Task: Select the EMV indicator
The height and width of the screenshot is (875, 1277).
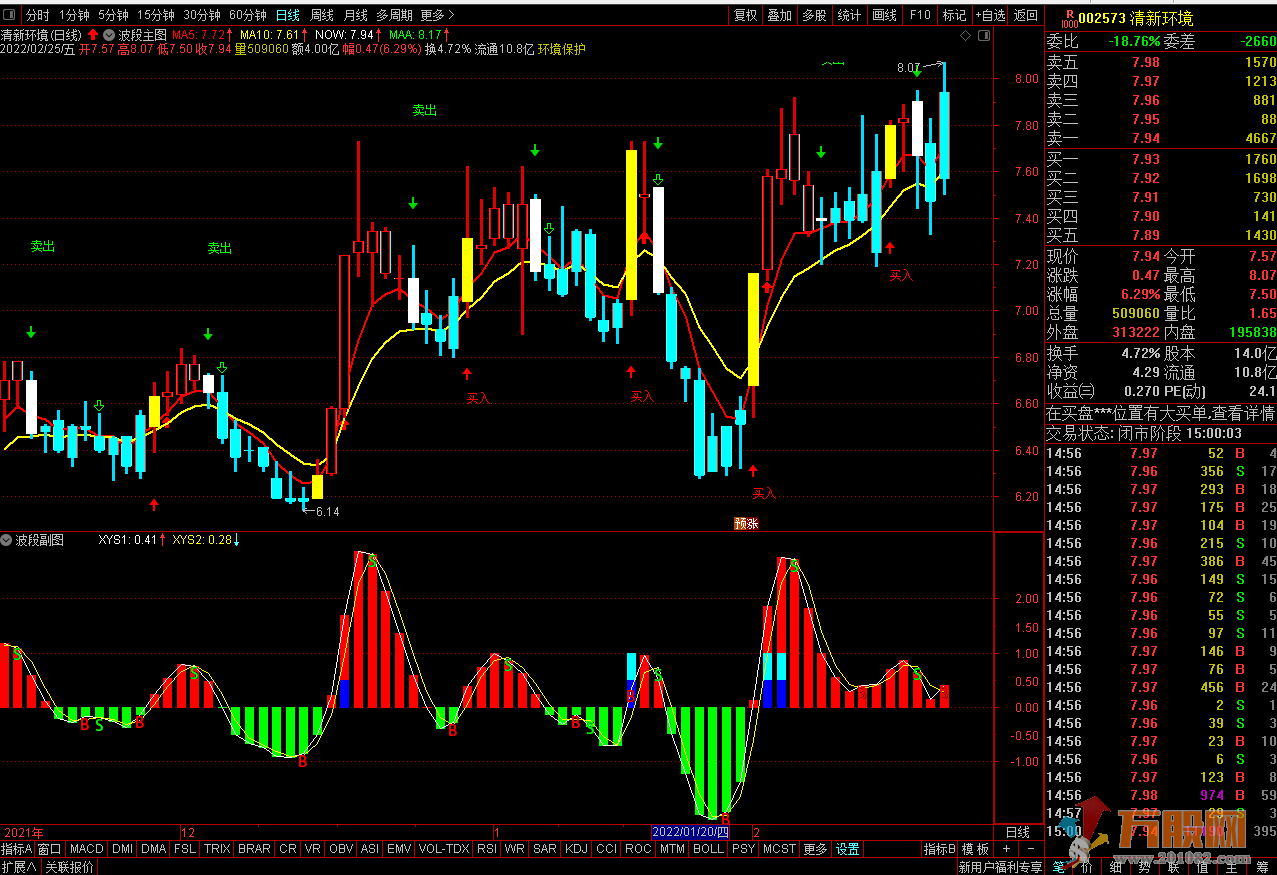Action: [x=399, y=849]
